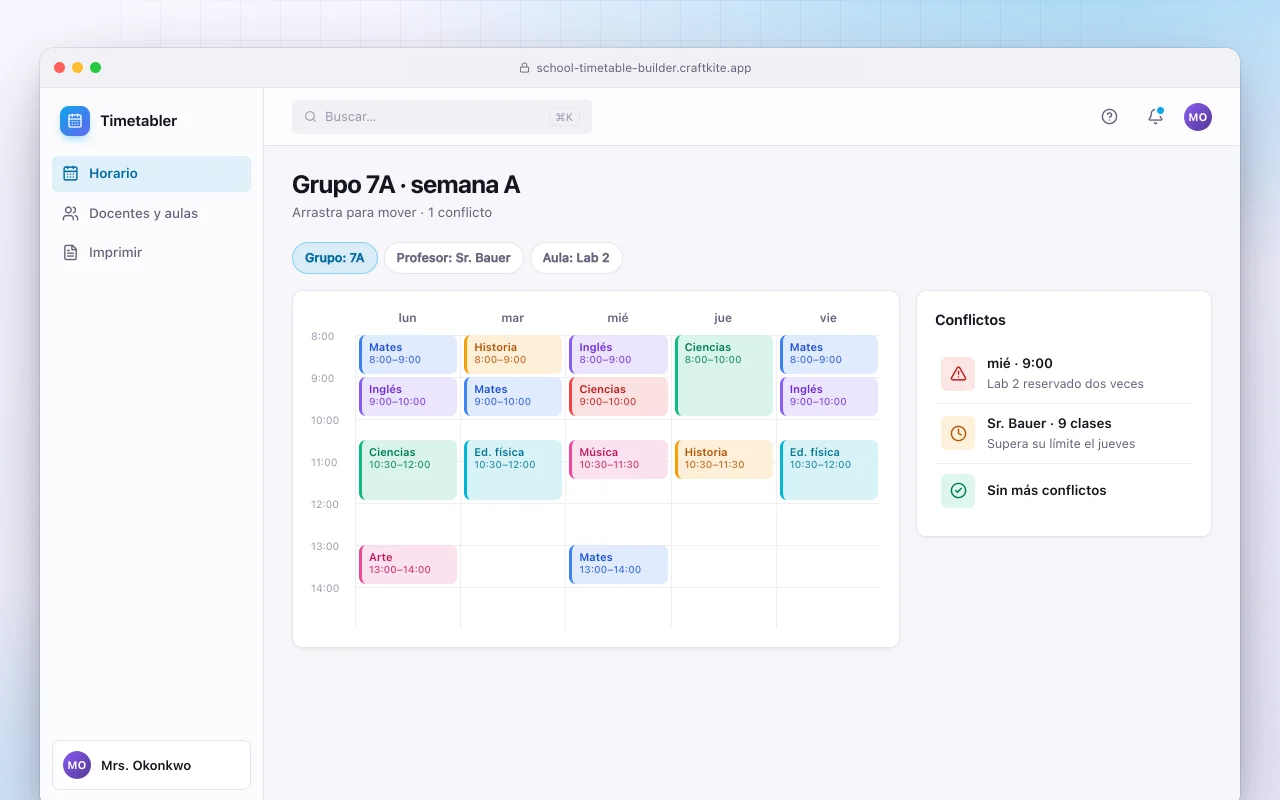Select Tuesday Ed. física 10:30–12:00 block
The height and width of the screenshot is (800, 1280).
click(x=513, y=470)
